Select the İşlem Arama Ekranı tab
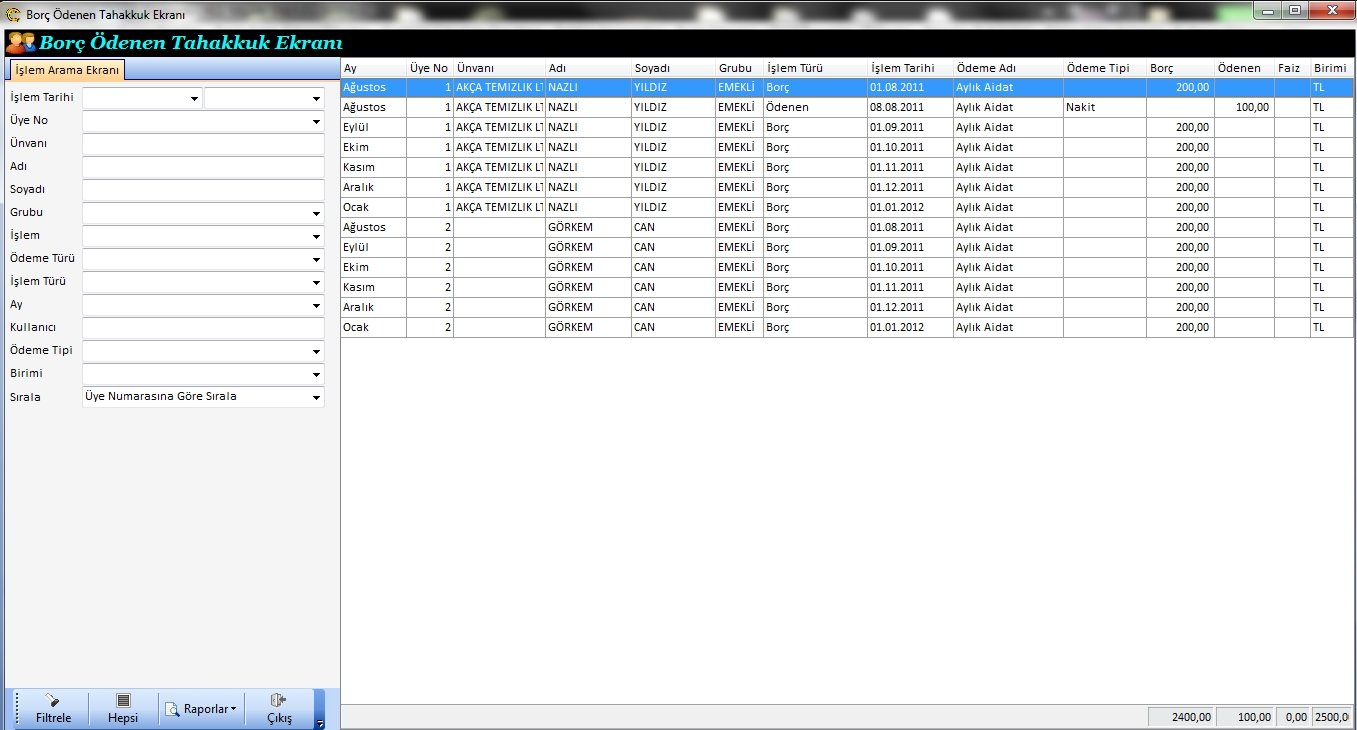Screen dimensions: 1357x730 click(x=68, y=70)
